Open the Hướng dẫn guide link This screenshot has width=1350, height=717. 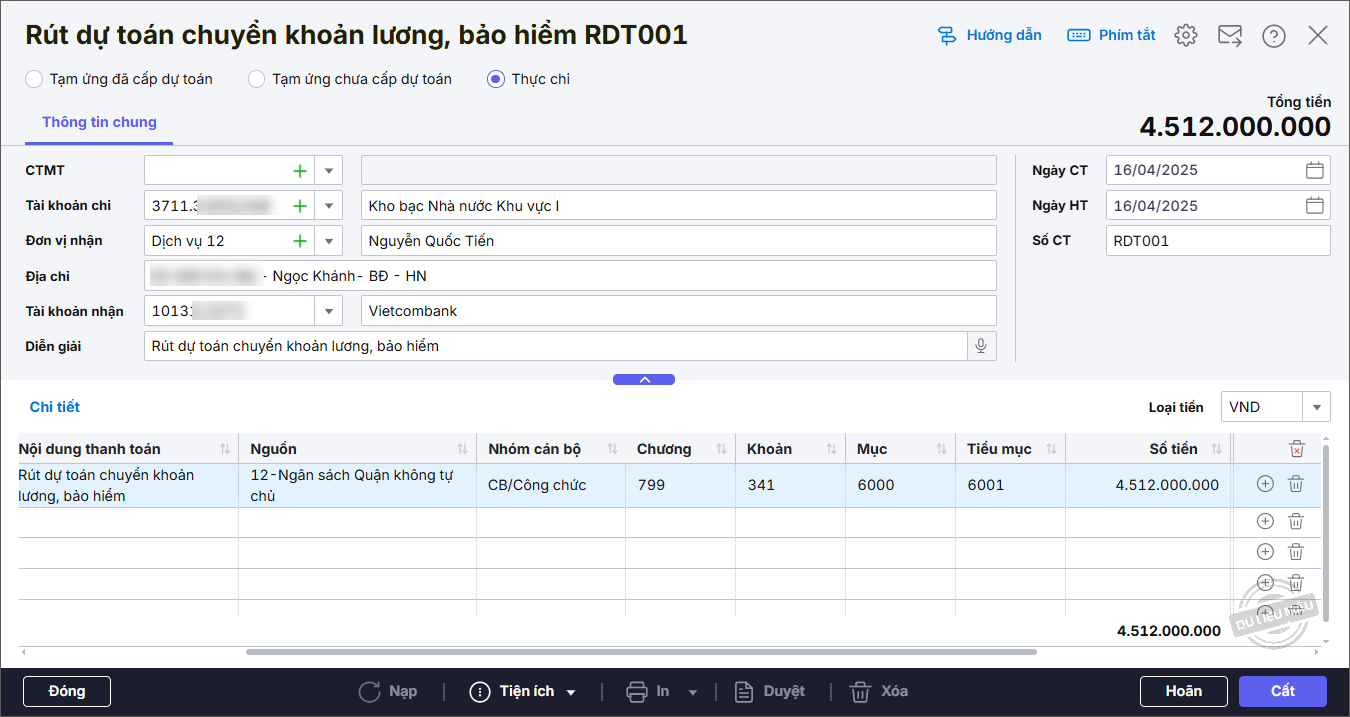(989, 35)
